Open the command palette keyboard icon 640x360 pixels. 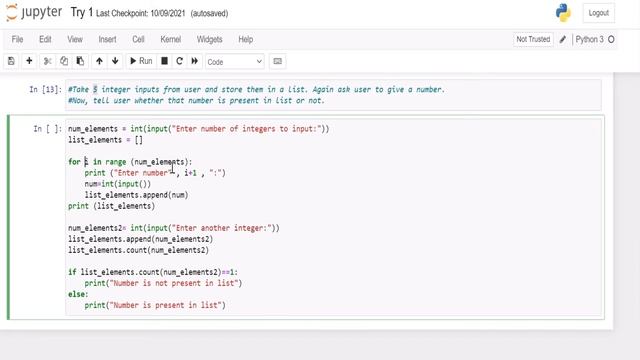pos(278,61)
